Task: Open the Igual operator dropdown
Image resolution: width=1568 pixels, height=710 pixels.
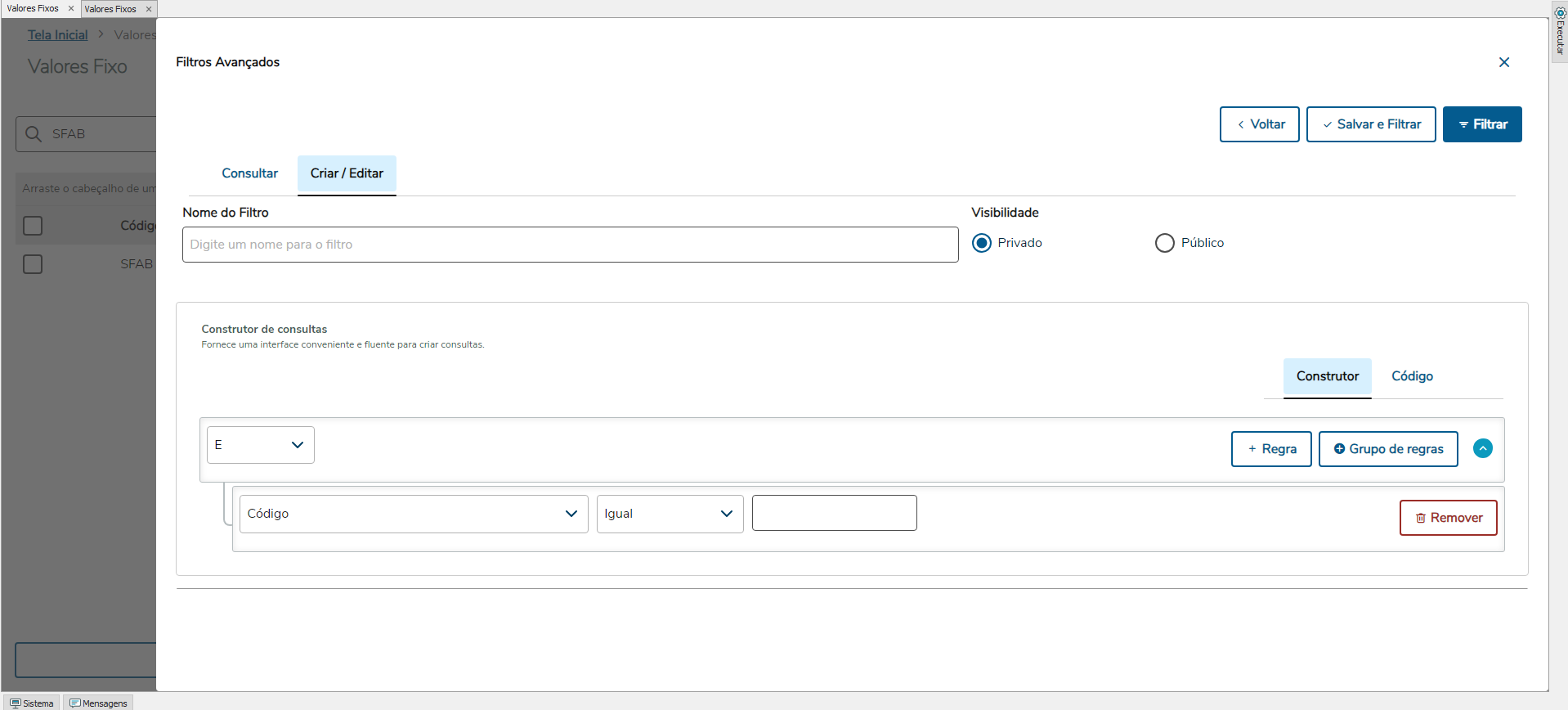Action: pos(669,514)
